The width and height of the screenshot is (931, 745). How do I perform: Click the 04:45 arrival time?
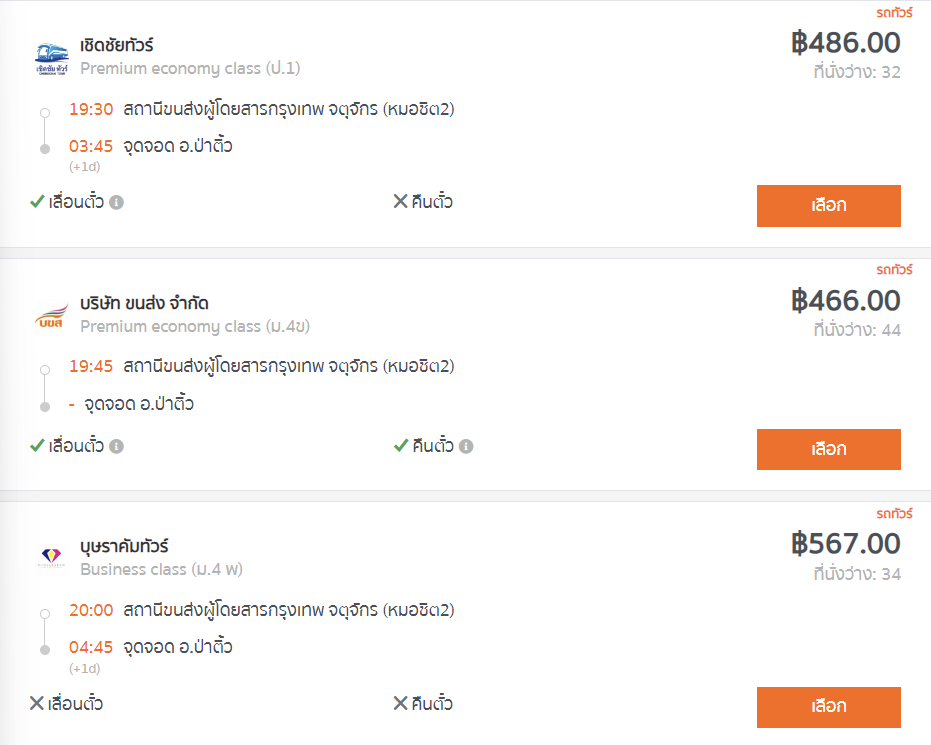tap(91, 647)
